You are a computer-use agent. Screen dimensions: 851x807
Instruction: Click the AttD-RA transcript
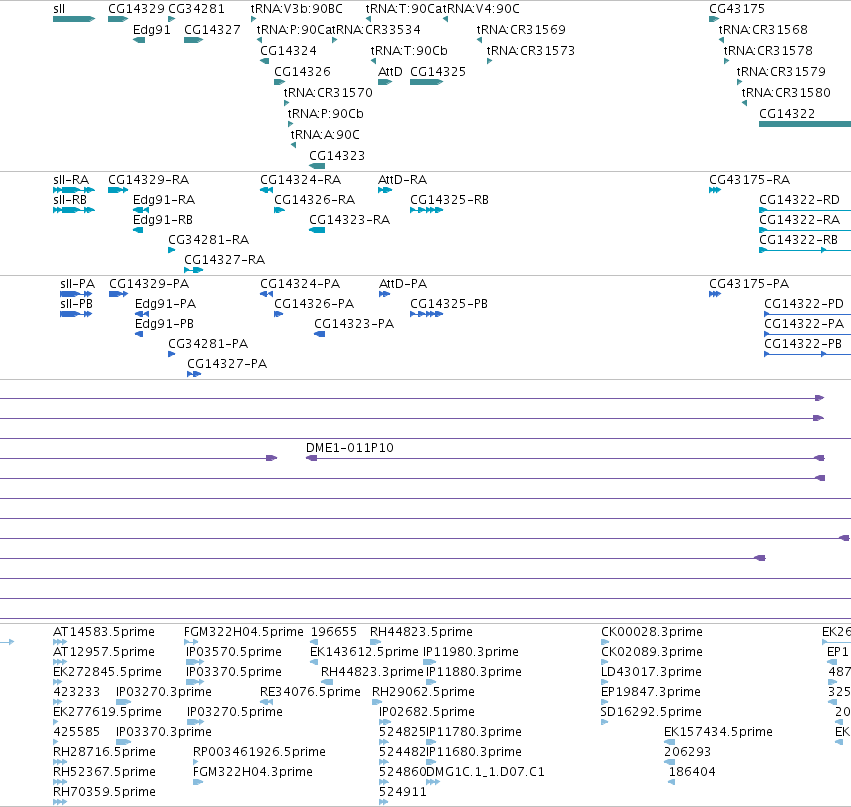(x=385, y=190)
